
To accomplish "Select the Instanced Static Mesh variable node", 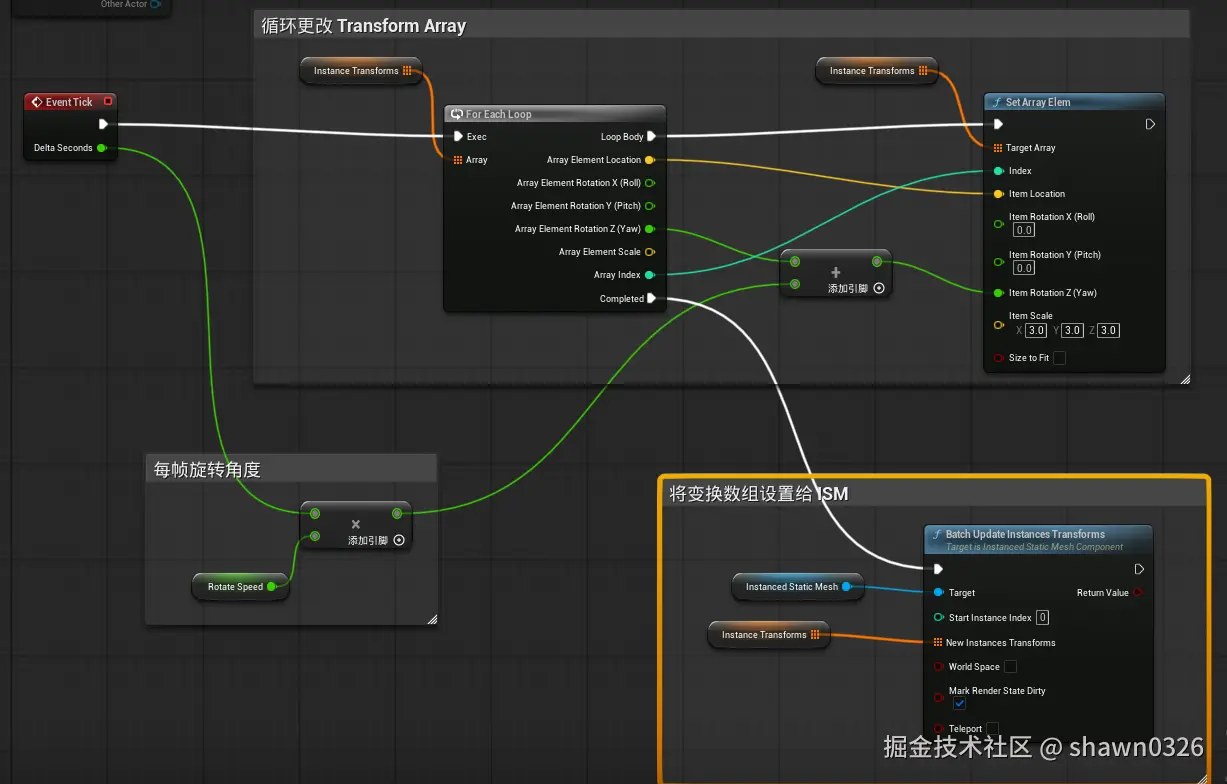I will 797,587.
